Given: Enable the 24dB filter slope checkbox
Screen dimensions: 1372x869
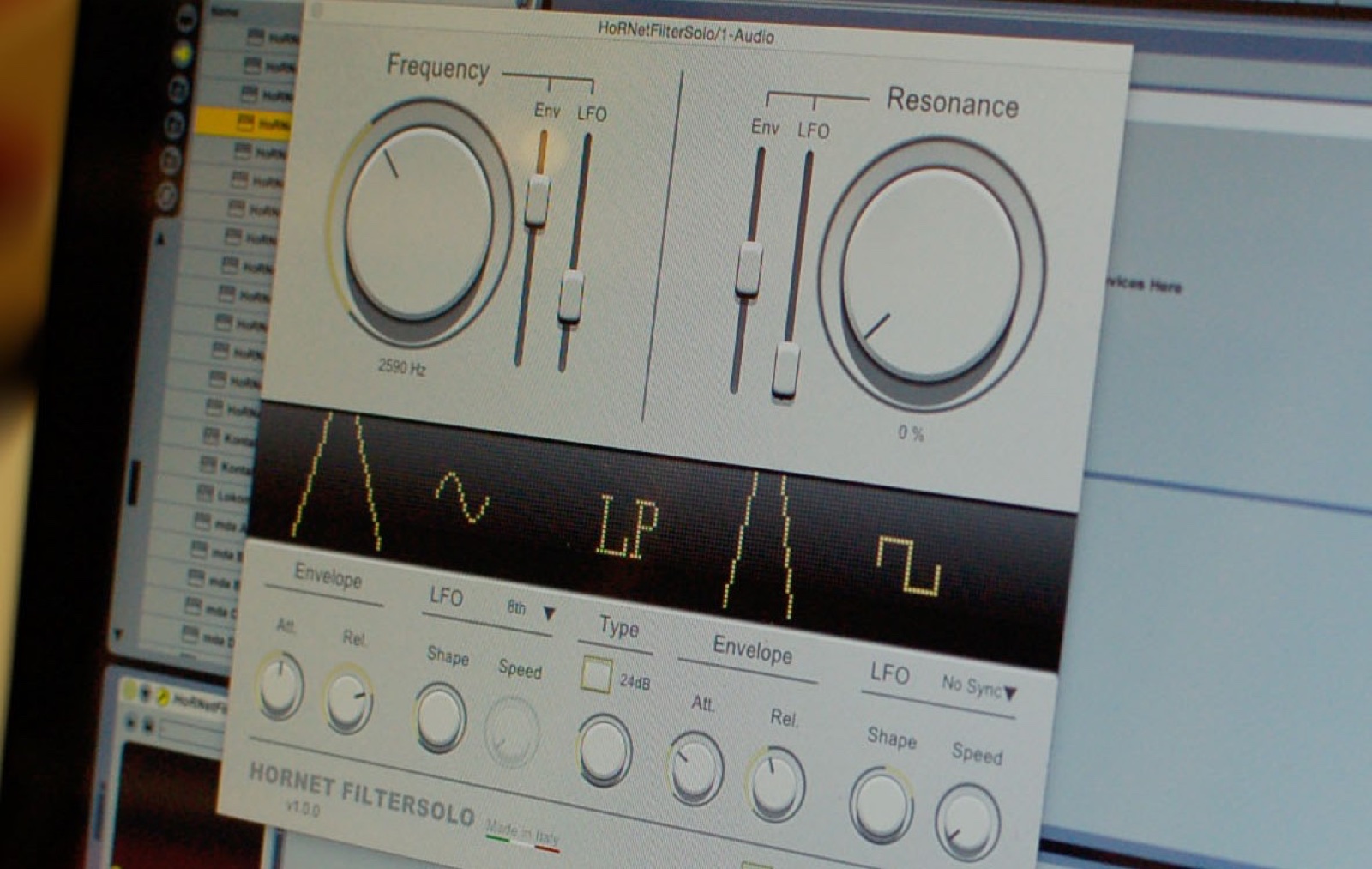Looking at the screenshot, I should 596,674.
